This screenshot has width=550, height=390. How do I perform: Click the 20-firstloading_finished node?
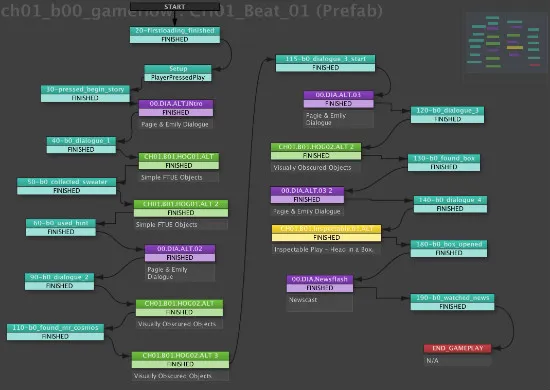(175, 35)
